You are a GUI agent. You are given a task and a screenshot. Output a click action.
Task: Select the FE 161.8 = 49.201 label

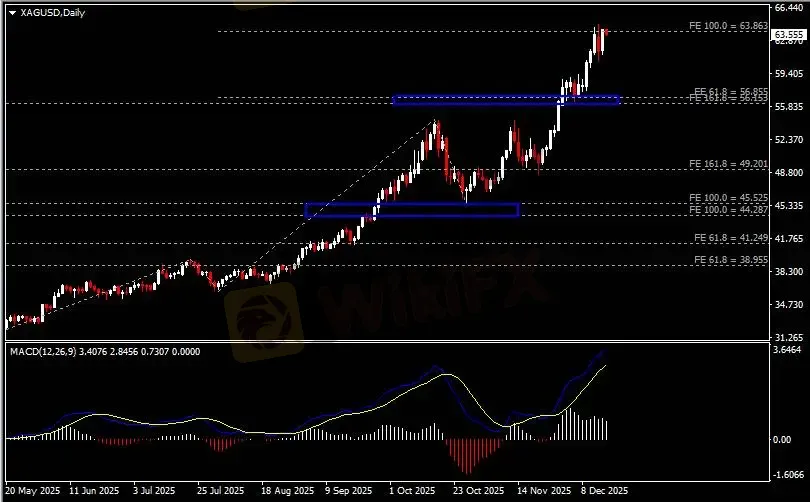728,164
